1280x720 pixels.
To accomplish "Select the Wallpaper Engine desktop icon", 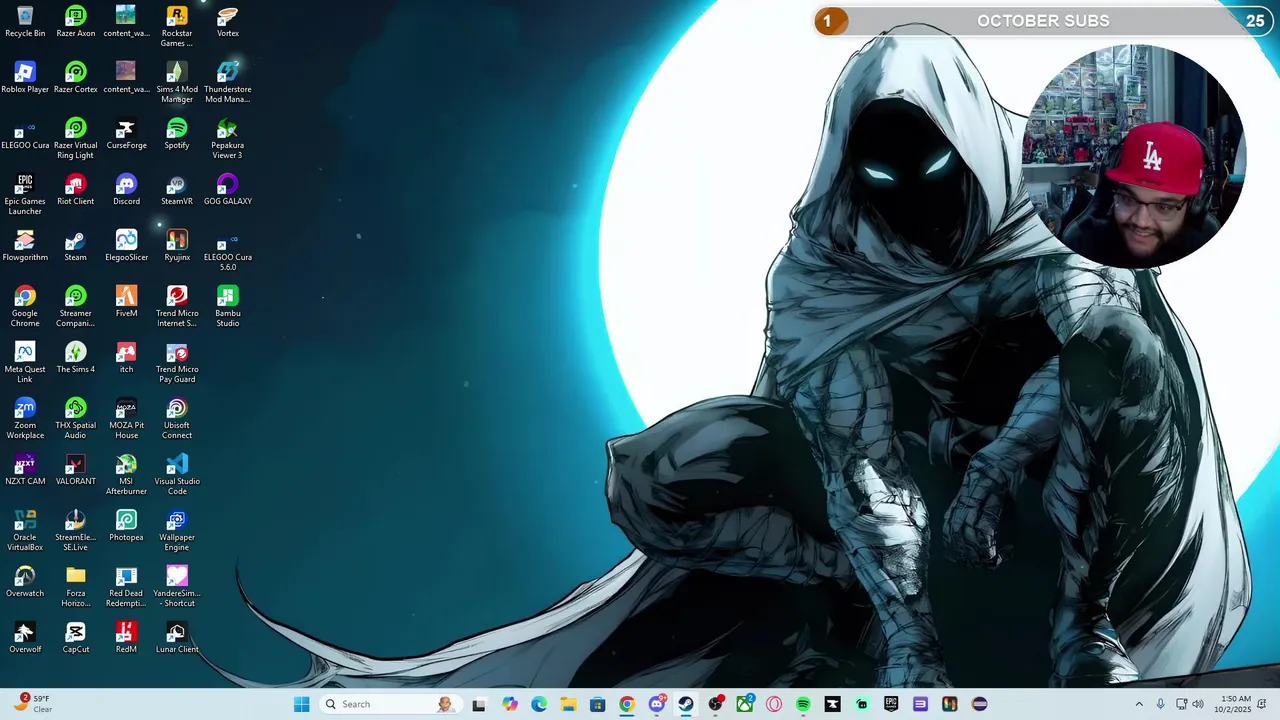I will click(x=177, y=530).
